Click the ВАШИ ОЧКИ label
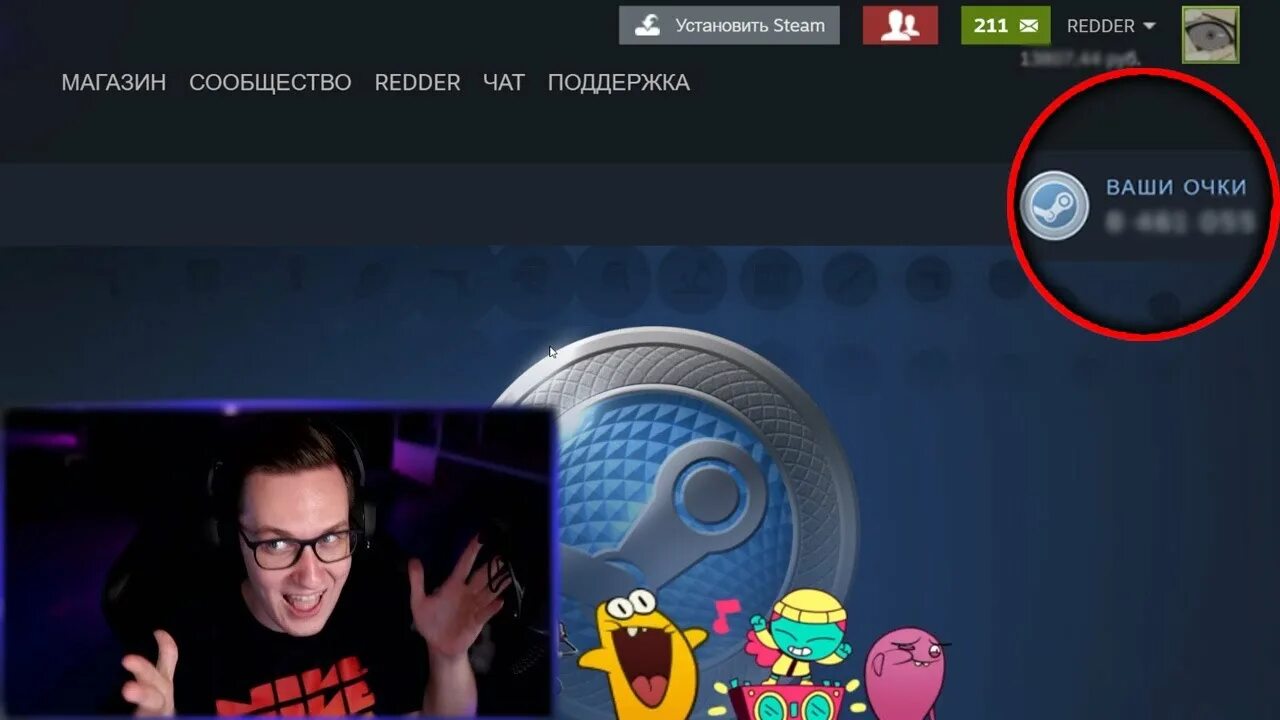 point(1176,187)
